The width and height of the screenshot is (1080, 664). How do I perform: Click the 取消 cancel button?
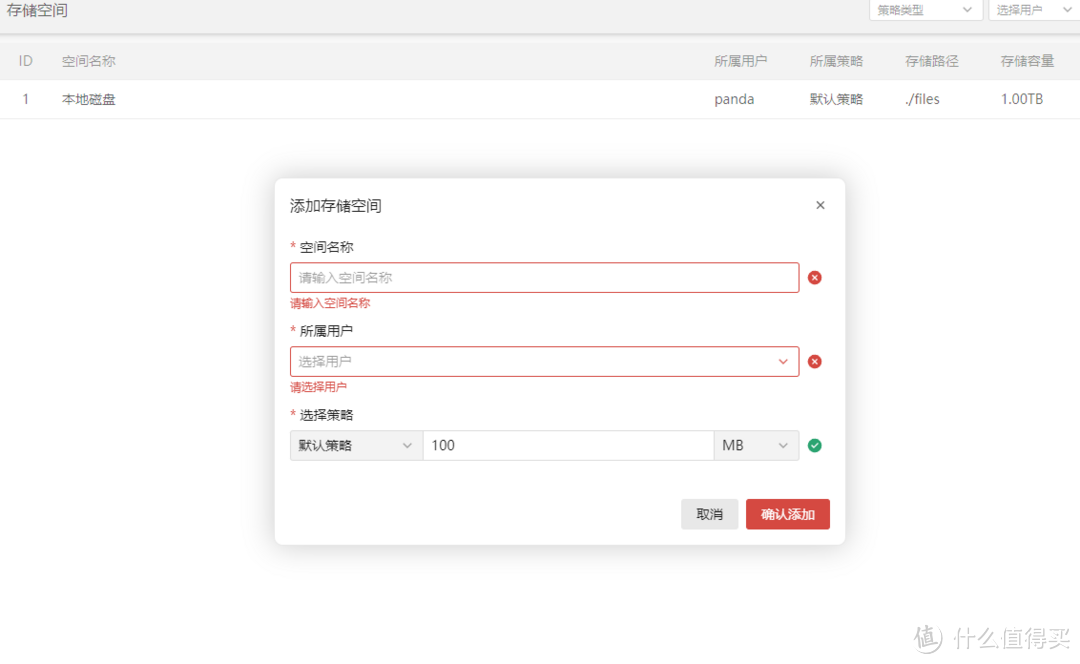tap(710, 513)
